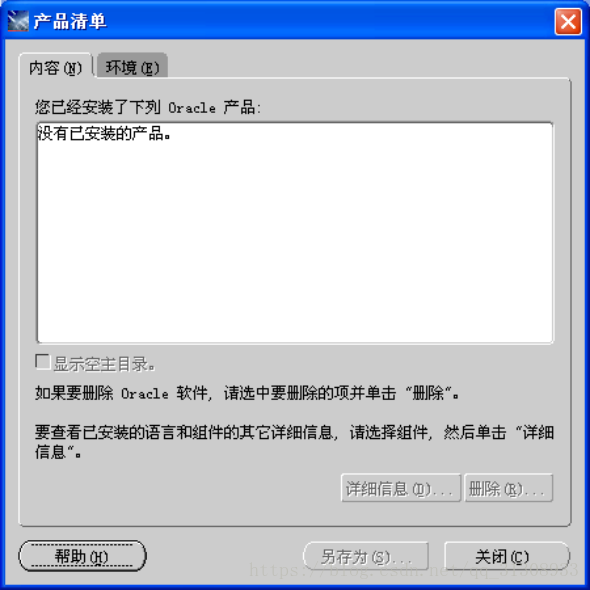Open help with the 帮助(H) button

pyautogui.click(x=82, y=556)
